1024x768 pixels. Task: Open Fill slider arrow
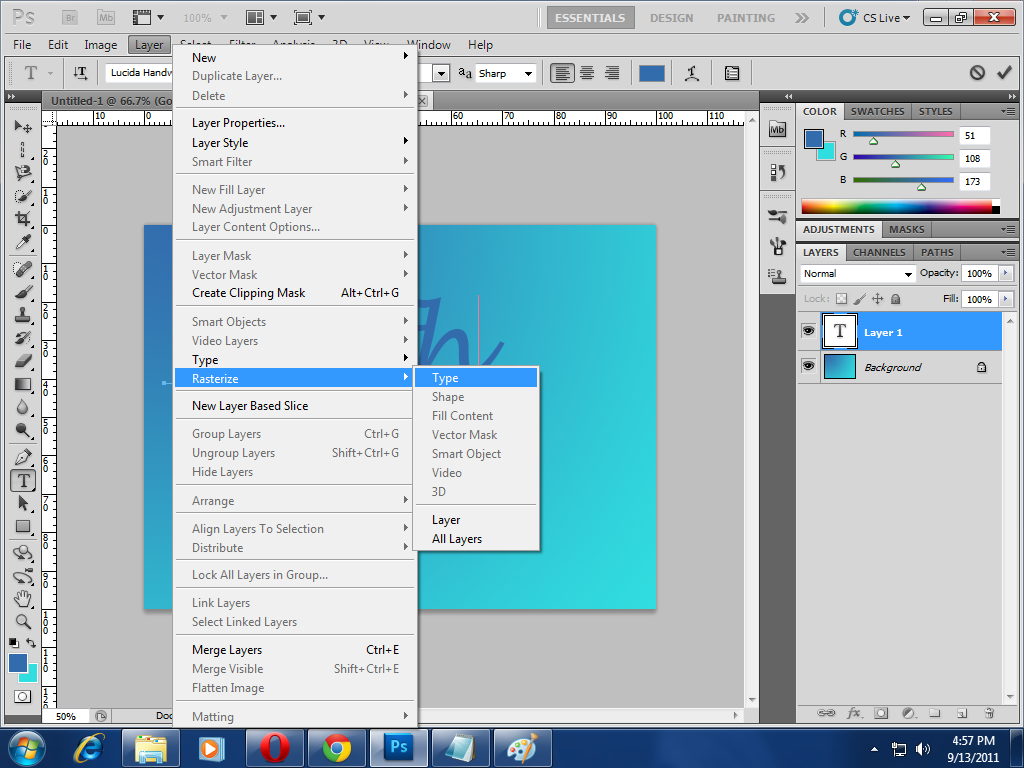(1006, 299)
